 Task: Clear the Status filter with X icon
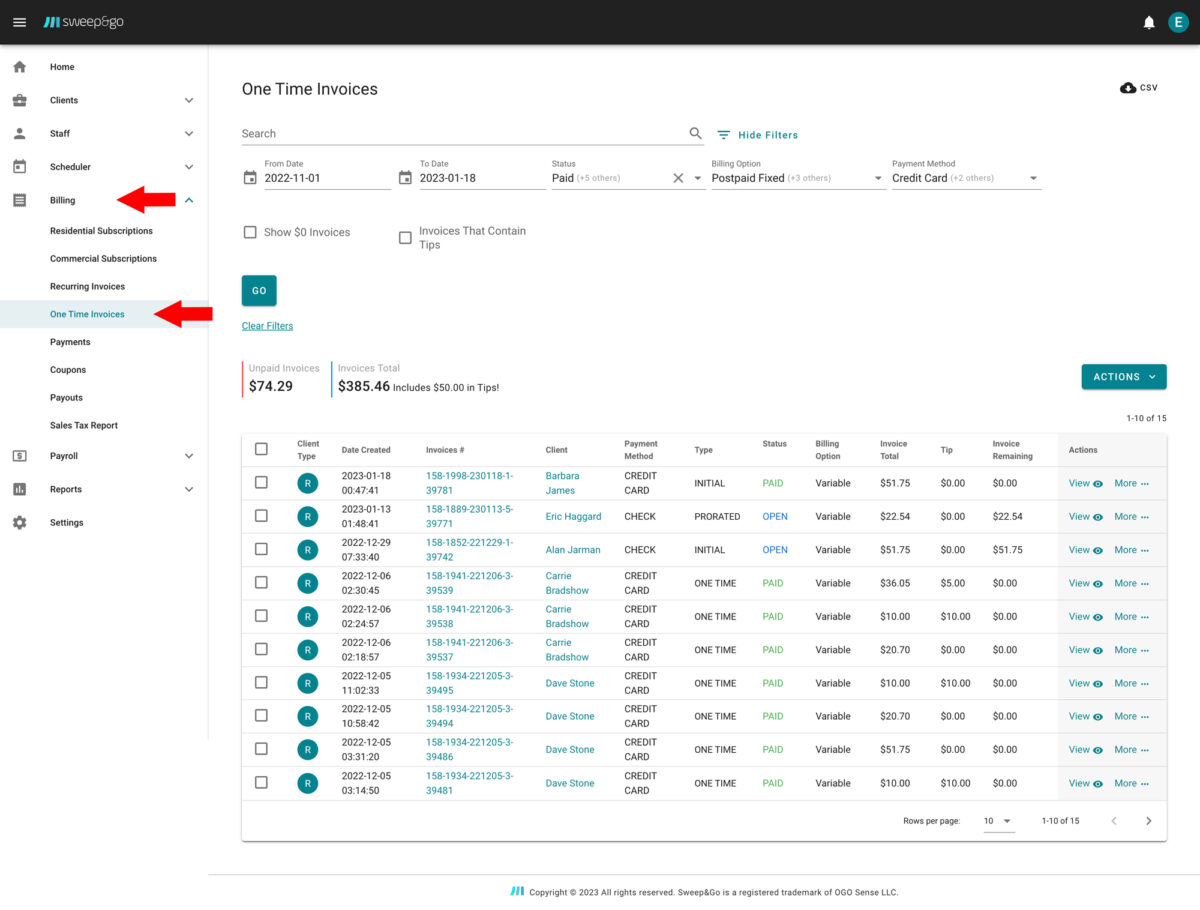click(678, 178)
